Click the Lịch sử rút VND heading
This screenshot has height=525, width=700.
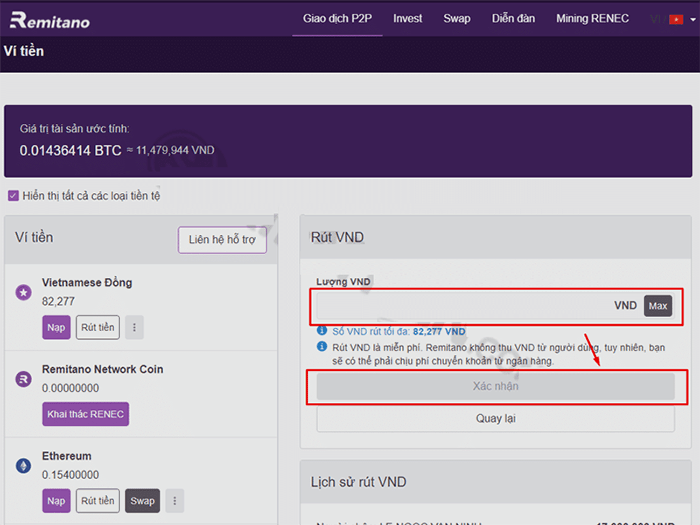point(358,482)
